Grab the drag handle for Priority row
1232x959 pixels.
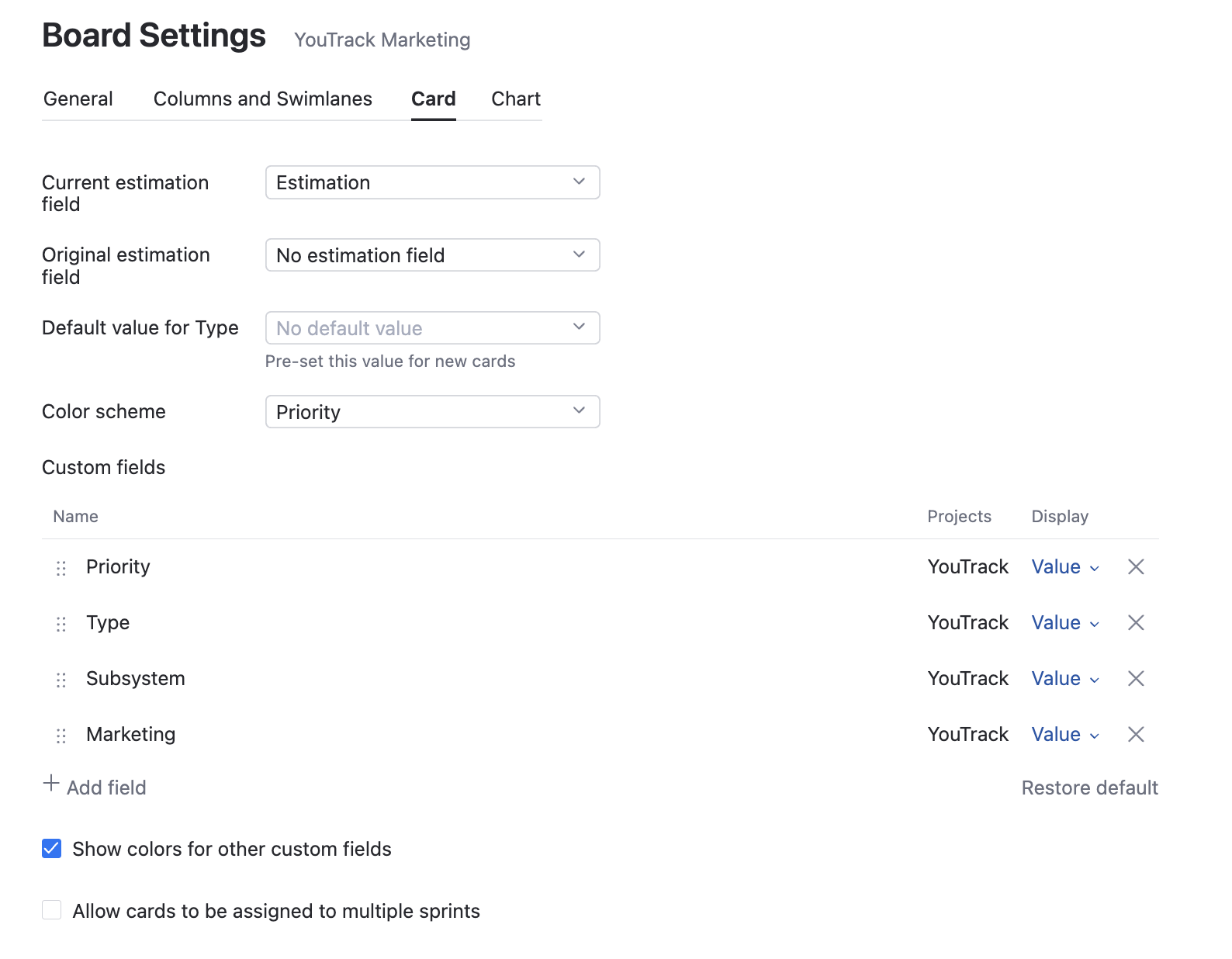point(61,569)
